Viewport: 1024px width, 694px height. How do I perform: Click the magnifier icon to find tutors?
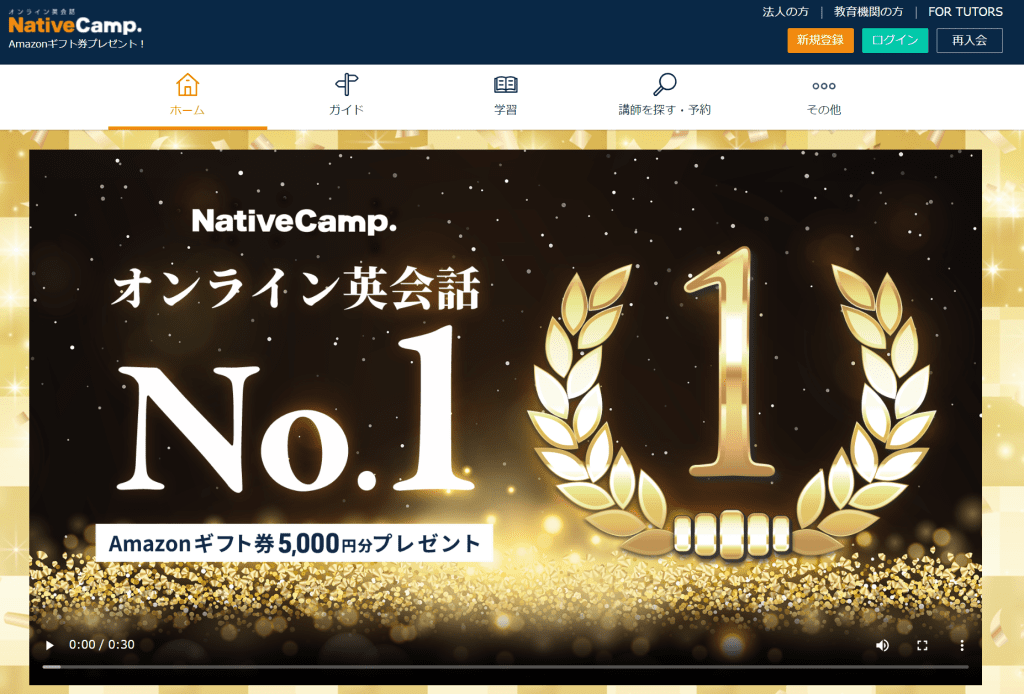tap(664, 85)
